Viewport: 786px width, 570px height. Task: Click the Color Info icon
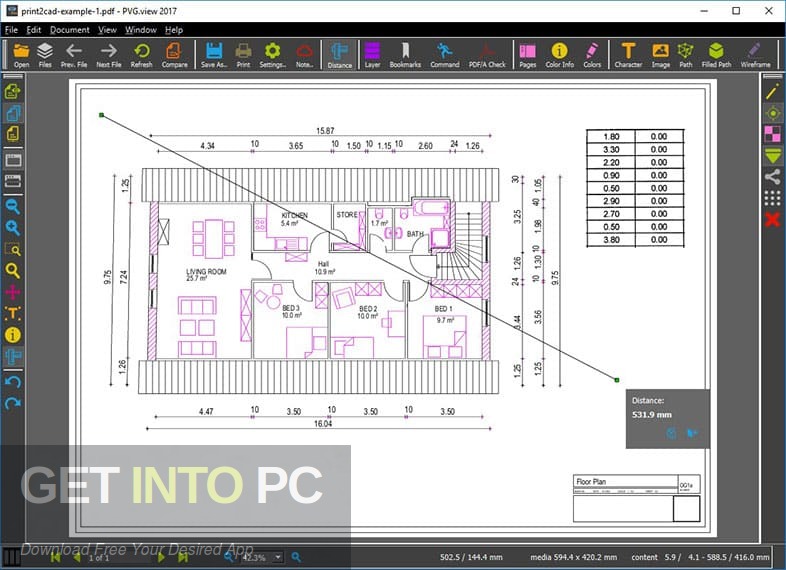559,54
